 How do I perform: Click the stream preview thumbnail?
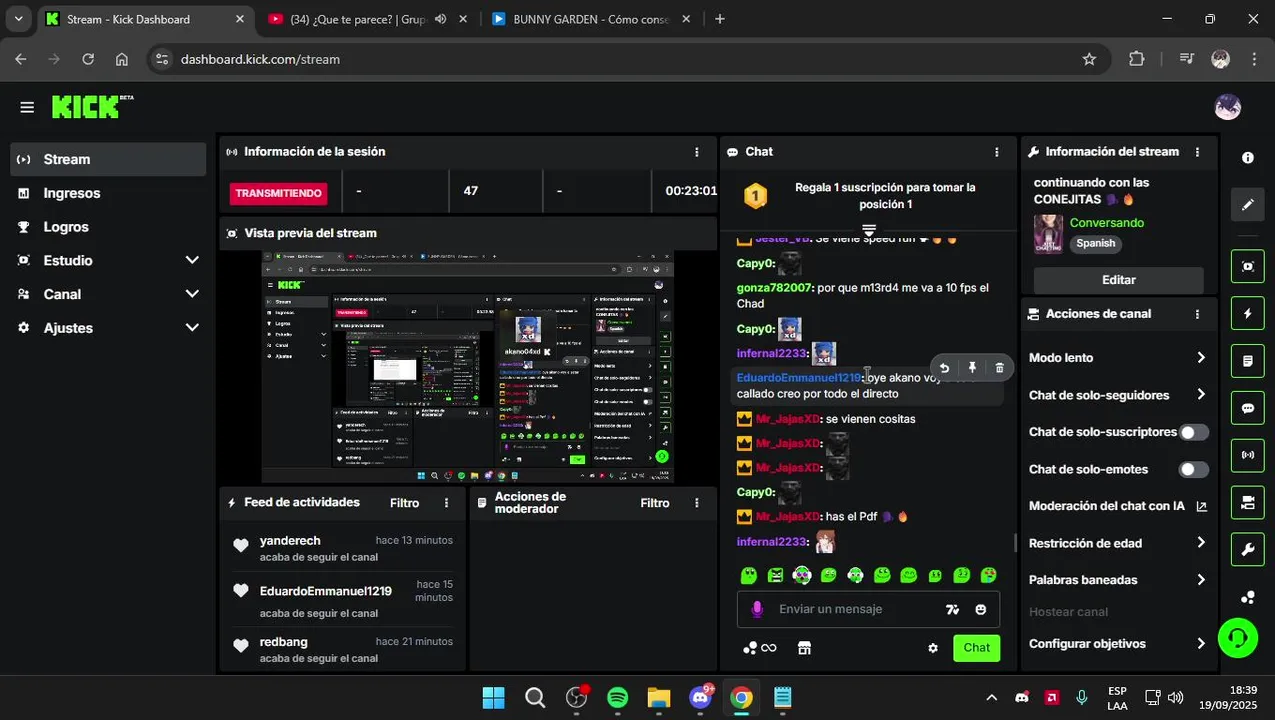467,367
